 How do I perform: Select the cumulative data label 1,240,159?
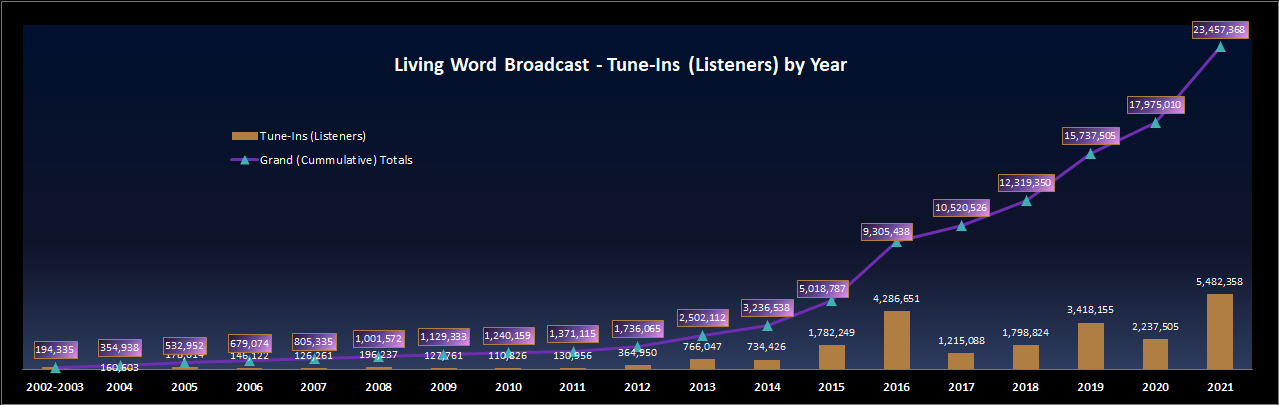tap(508, 336)
